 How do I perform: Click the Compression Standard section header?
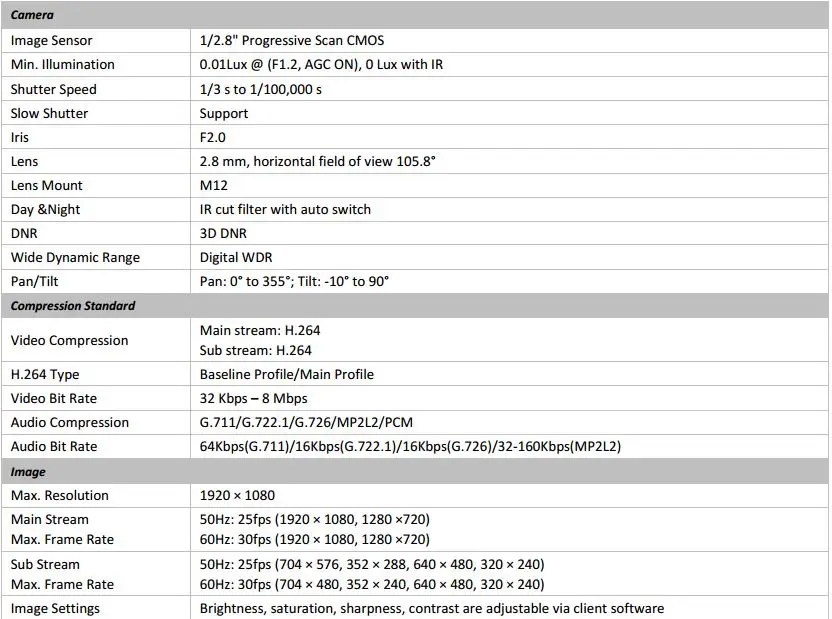tap(73, 306)
